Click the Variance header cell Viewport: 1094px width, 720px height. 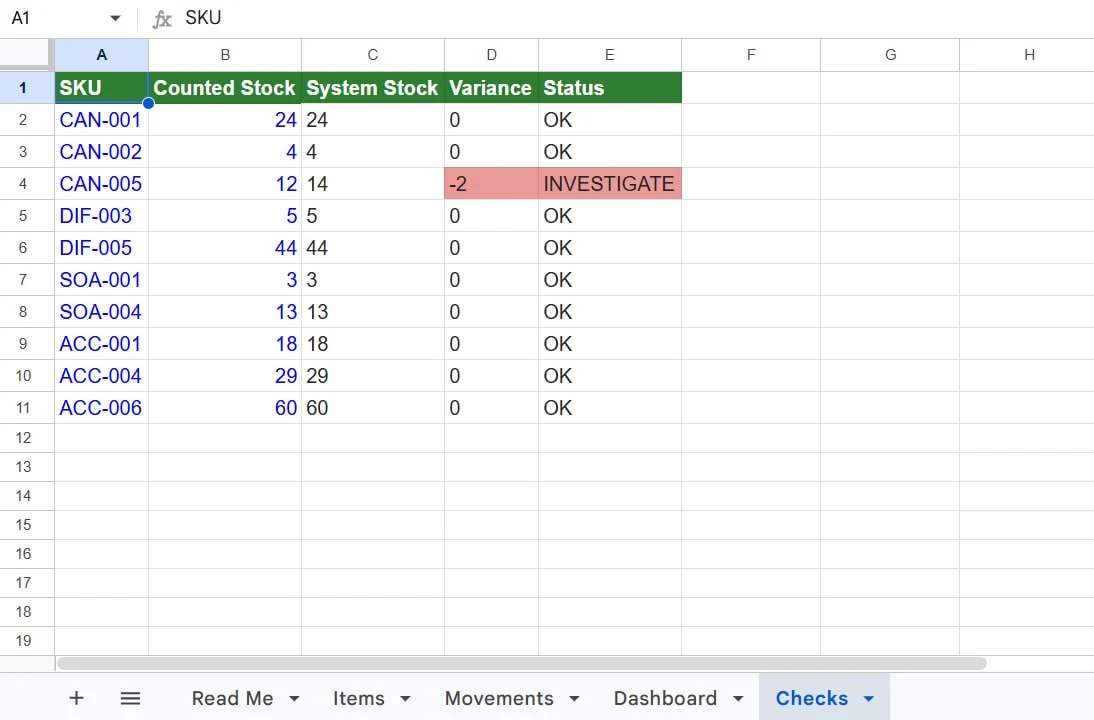(x=491, y=88)
